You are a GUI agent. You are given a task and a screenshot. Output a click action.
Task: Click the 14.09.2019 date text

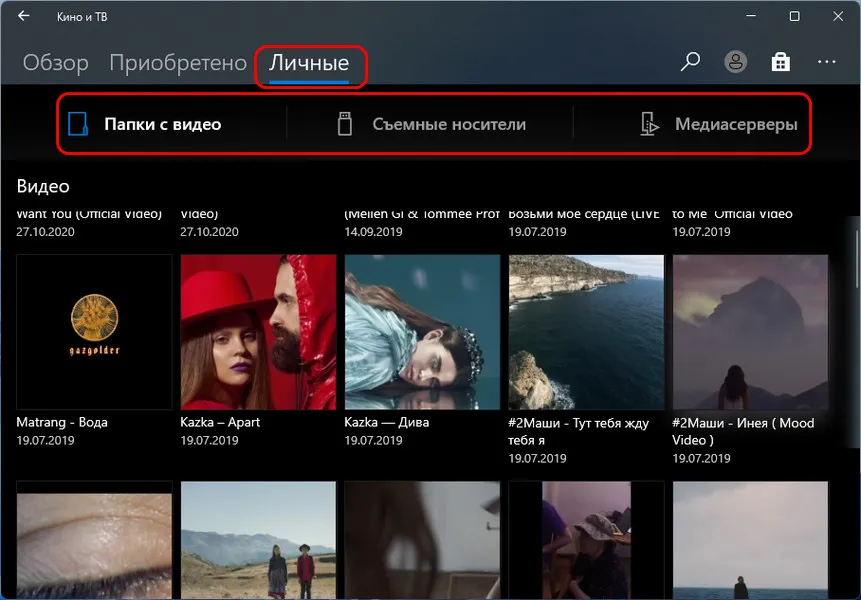click(x=373, y=232)
